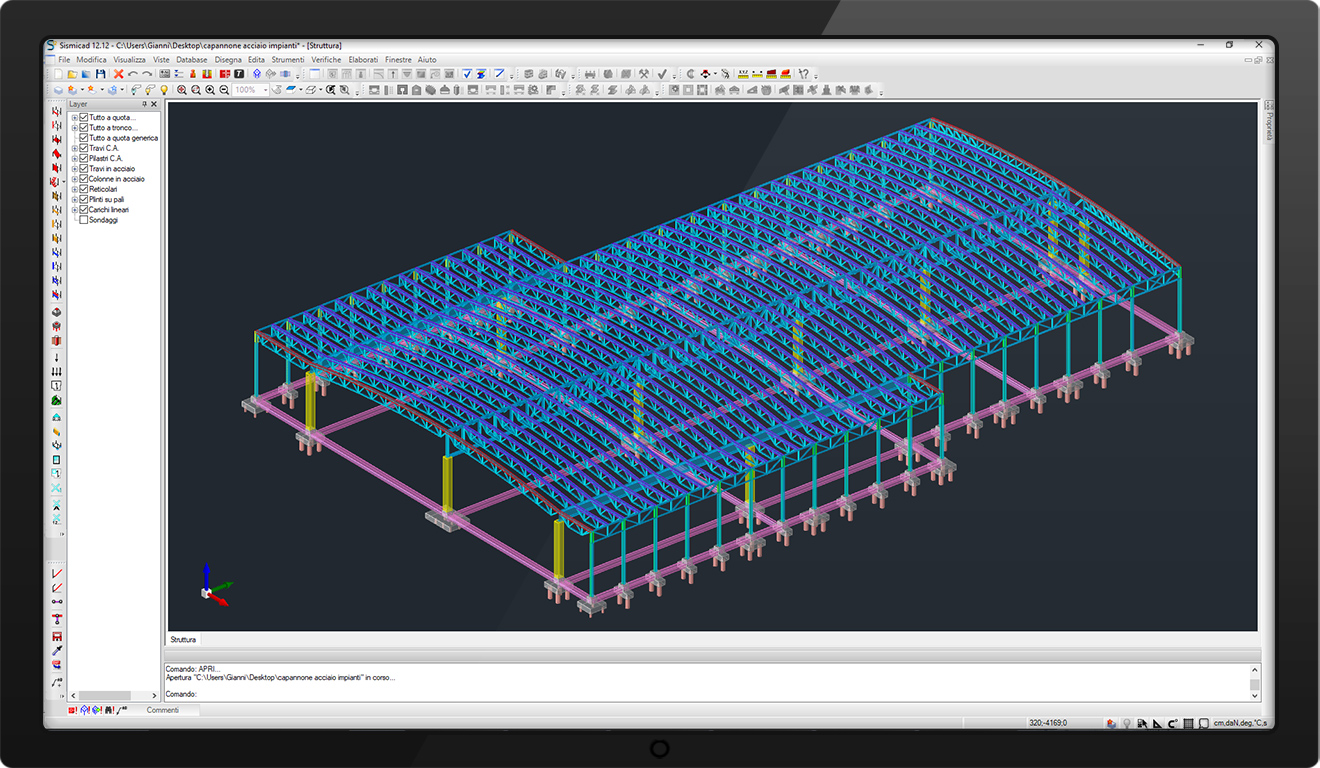Click the first zoom magnifier icon
This screenshot has width=1320, height=768.
coord(181,90)
